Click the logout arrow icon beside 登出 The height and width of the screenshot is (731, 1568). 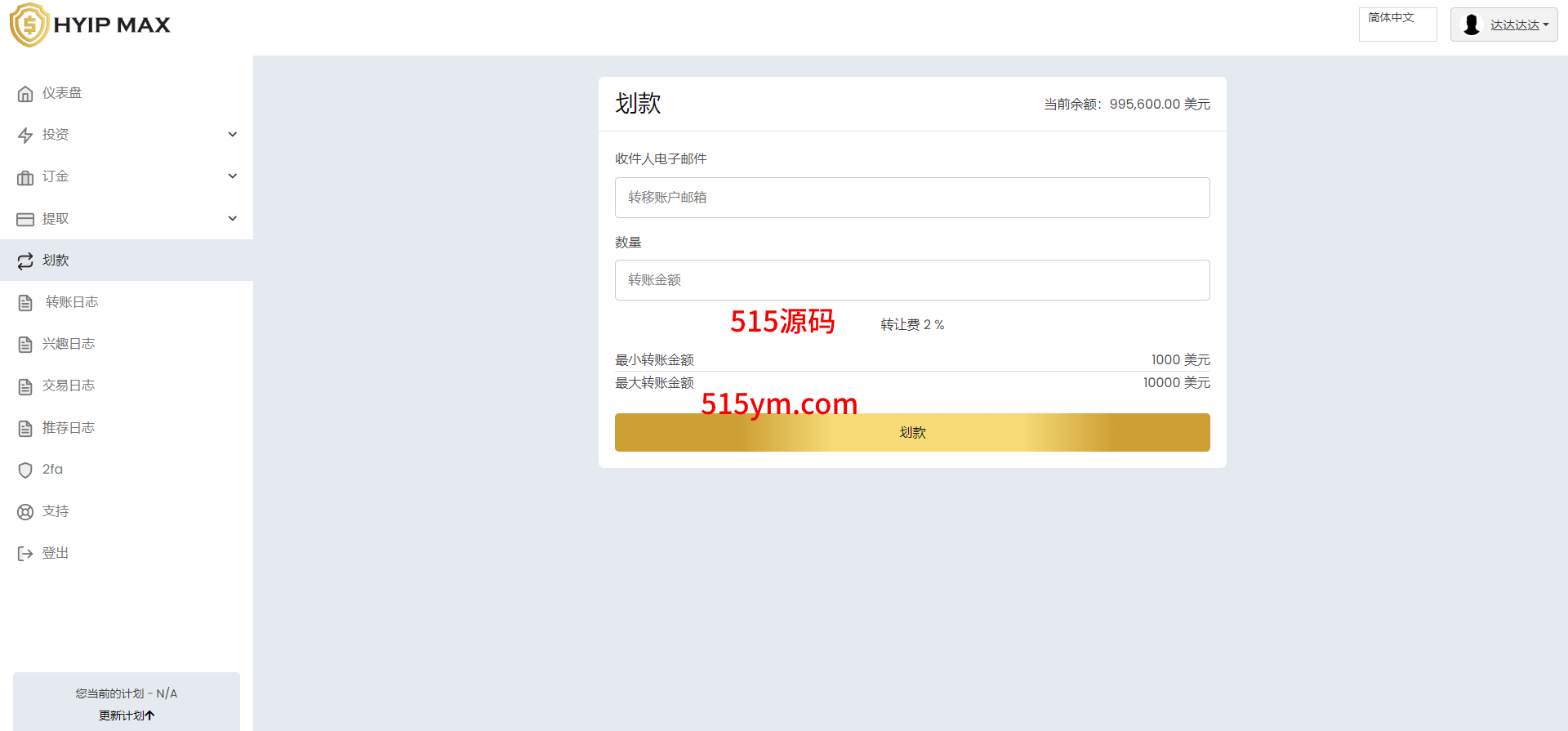click(25, 554)
